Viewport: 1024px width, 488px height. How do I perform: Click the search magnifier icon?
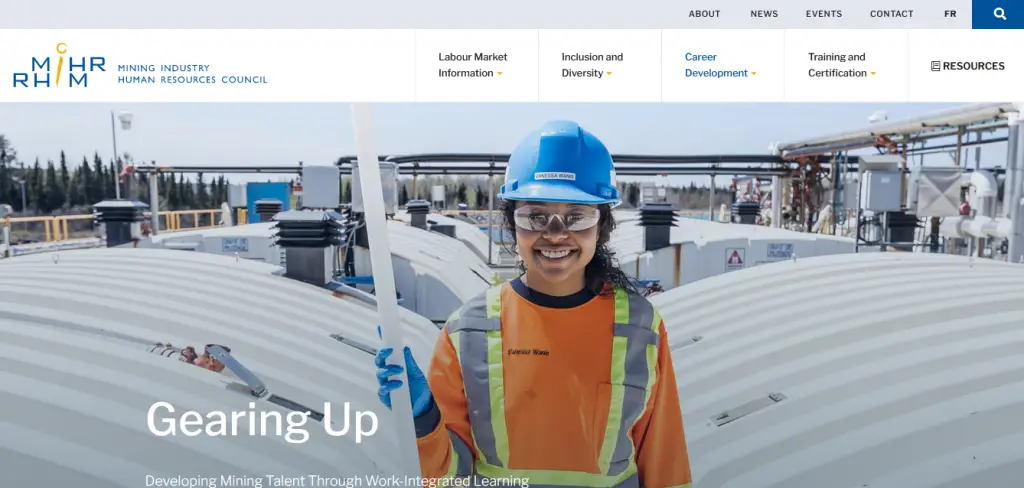point(999,14)
